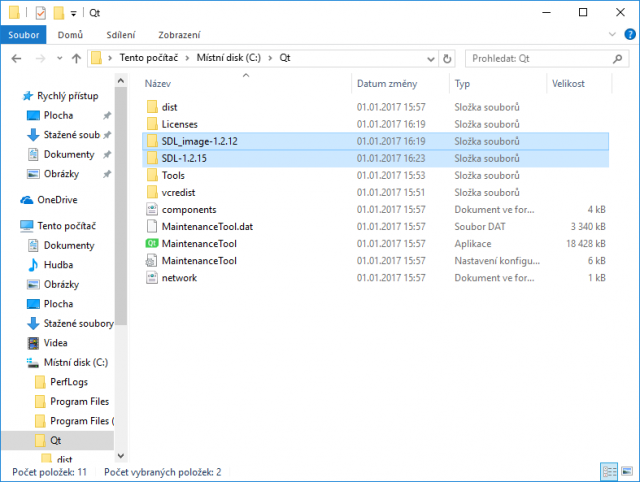Select the dist folder icon
Image resolution: width=640 pixels, height=482 pixels.
152,107
